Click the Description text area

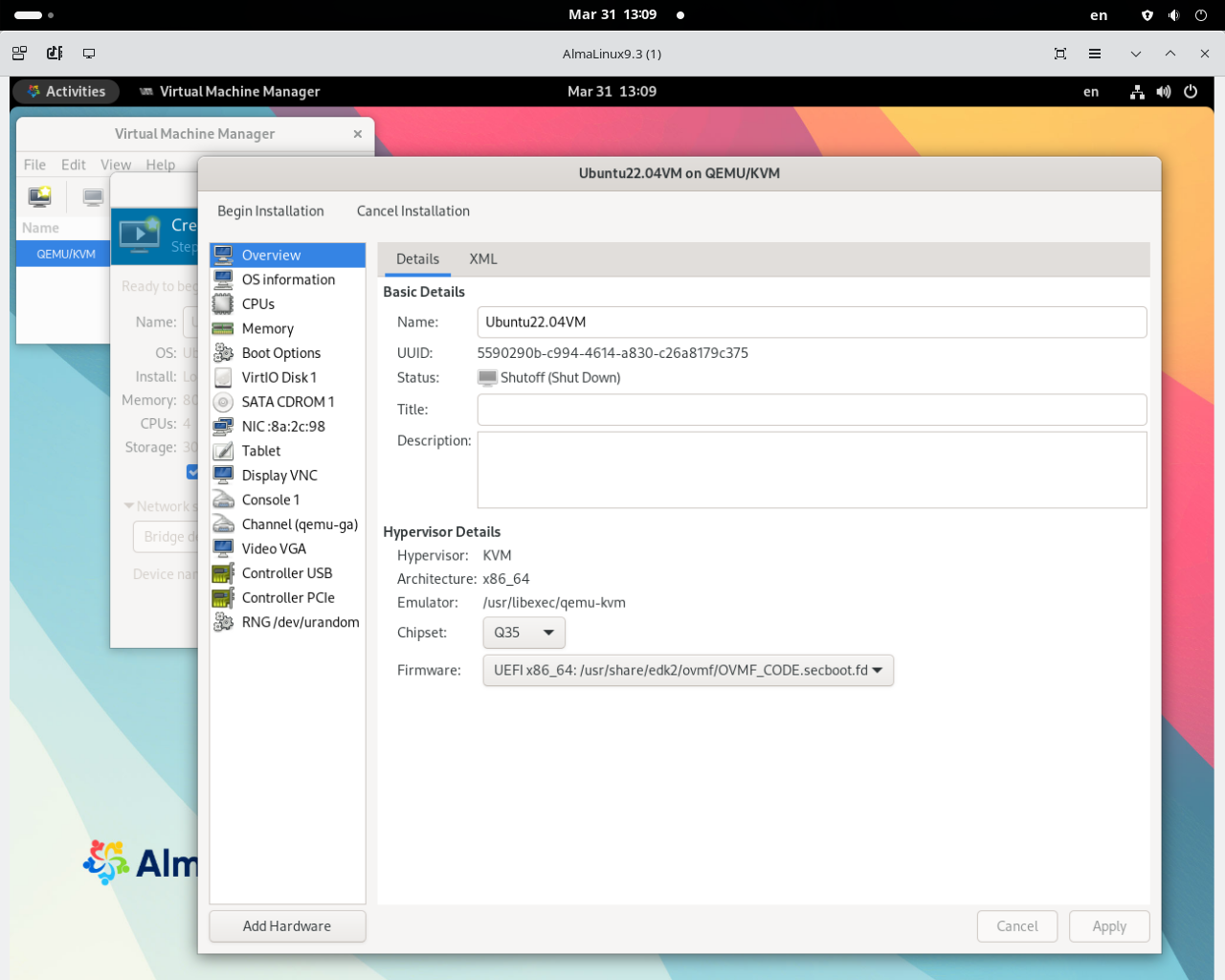(812, 470)
